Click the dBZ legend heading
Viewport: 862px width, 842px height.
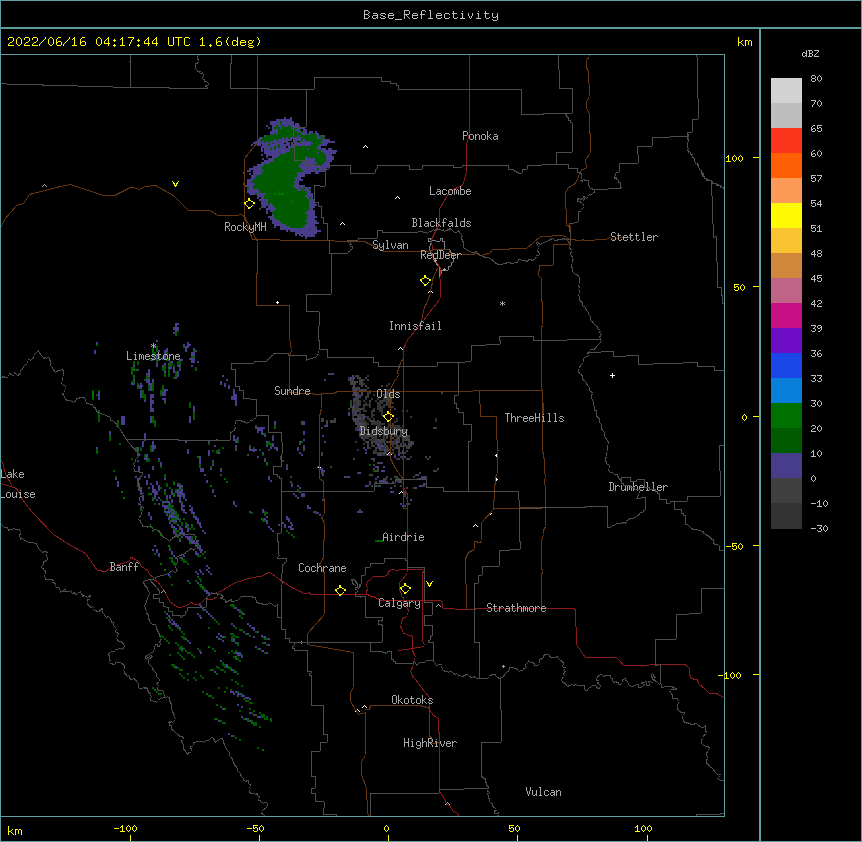pyautogui.click(x=810, y=53)
